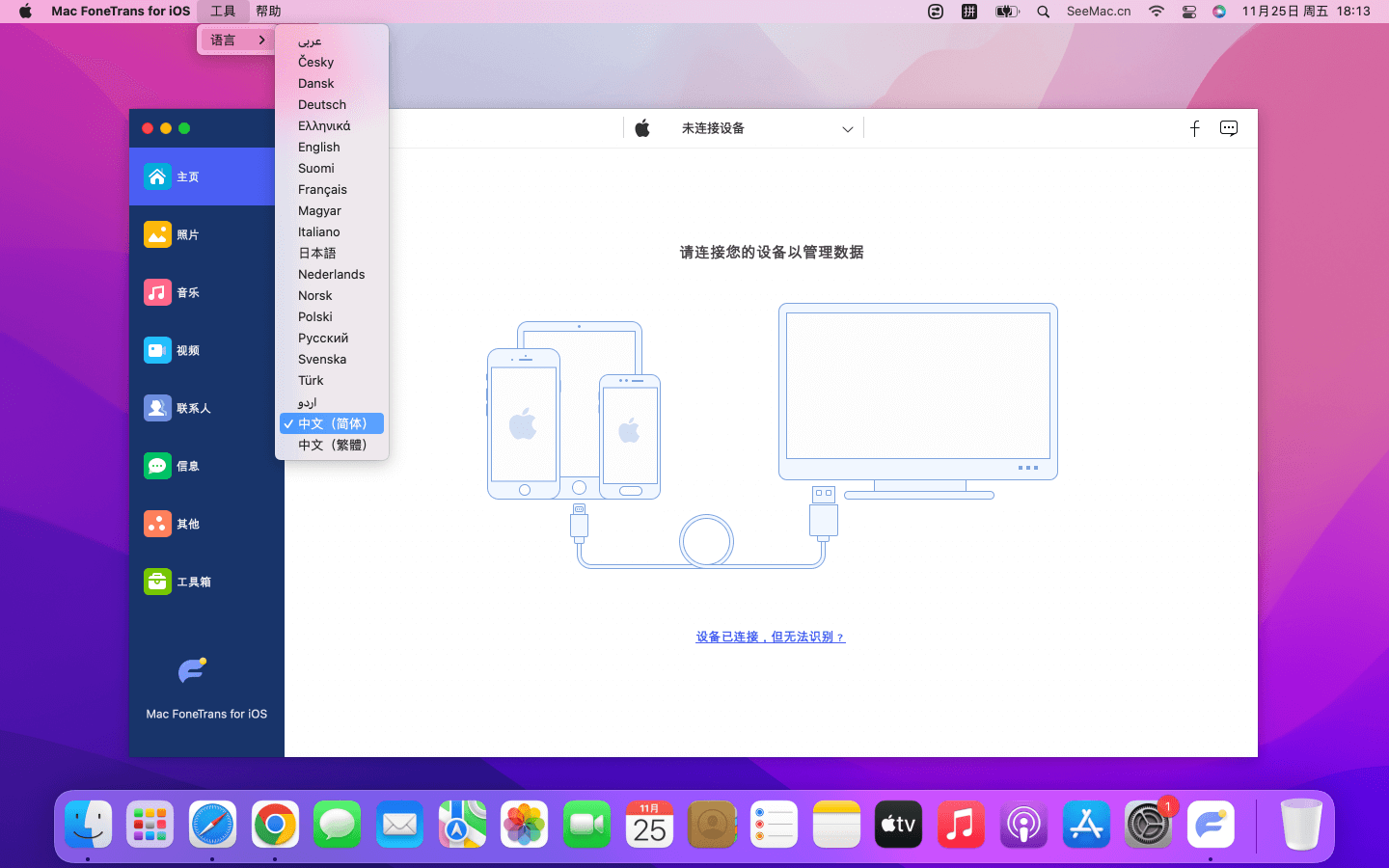Click the Apple device icon beside 未连接设备
The width and height of the screenshot is (1389, 868).
coord(642,128)
